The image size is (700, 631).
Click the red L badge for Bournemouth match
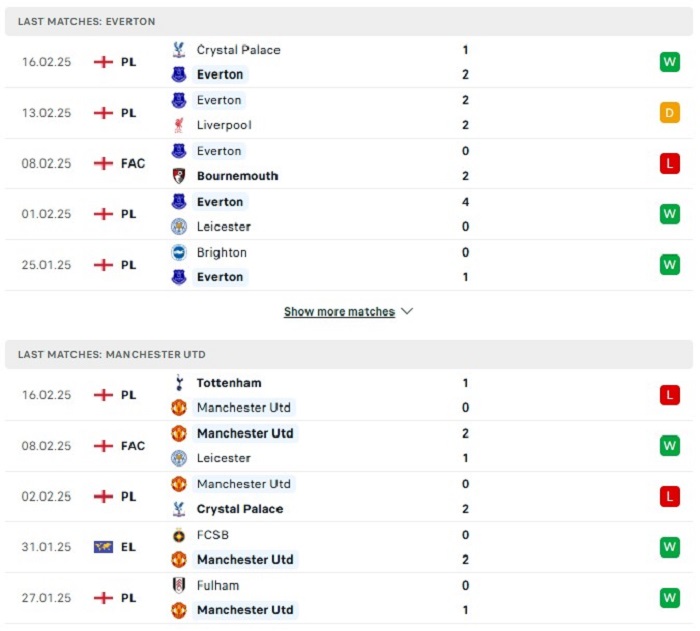pos(670,163)
